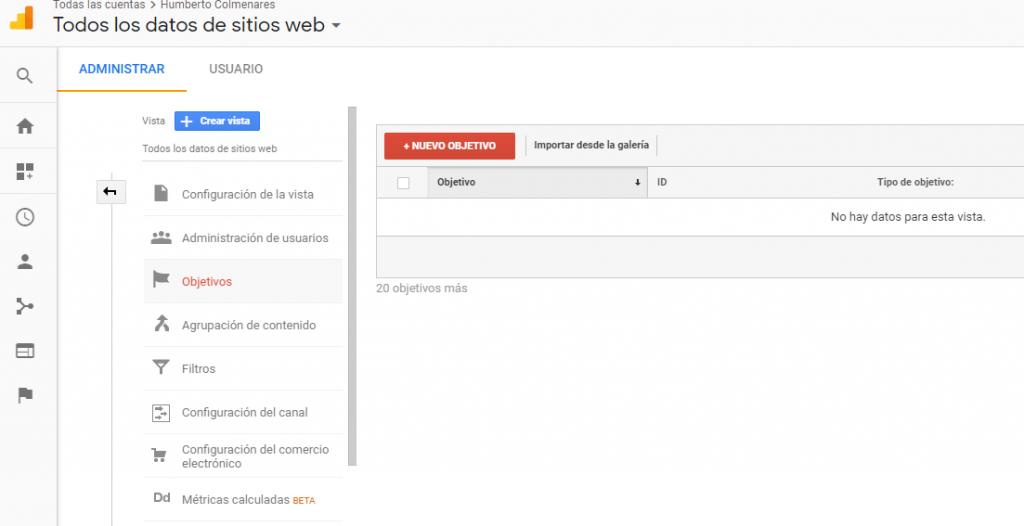Viewport: 1024px width, 526px height.
Task: Click the Crear vista button
Action: click(217, 121)
